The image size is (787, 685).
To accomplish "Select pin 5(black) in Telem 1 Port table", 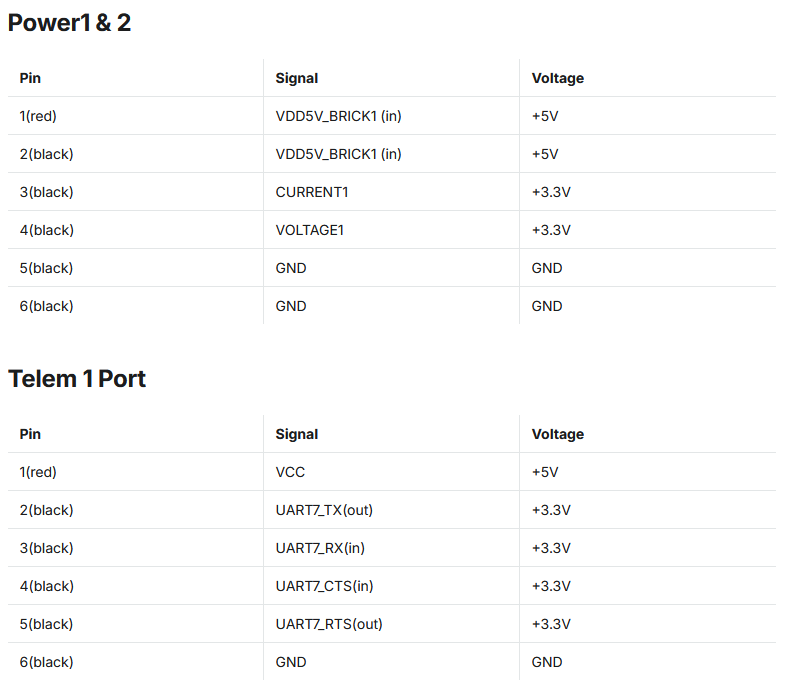I will tap(46, 624).
